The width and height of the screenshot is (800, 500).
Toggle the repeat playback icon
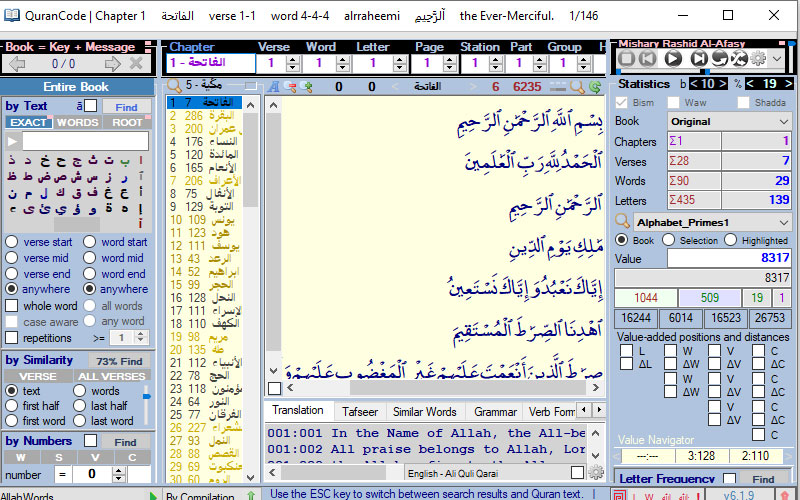[719, 59]
